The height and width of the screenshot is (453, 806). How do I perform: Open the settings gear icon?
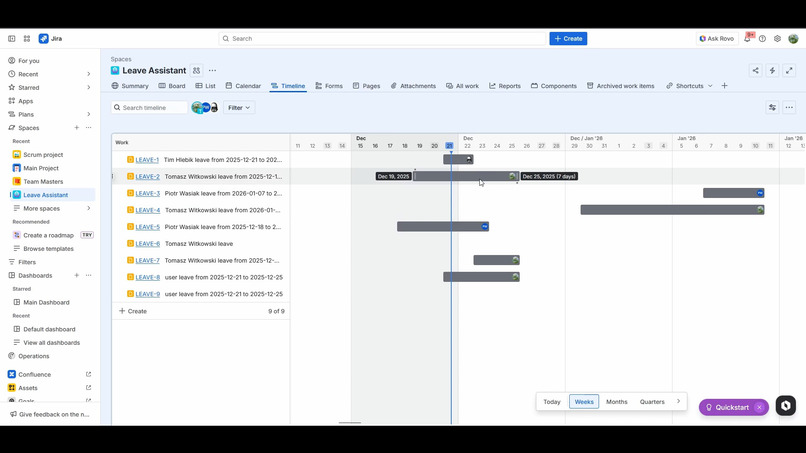click(x=777, y=39)
